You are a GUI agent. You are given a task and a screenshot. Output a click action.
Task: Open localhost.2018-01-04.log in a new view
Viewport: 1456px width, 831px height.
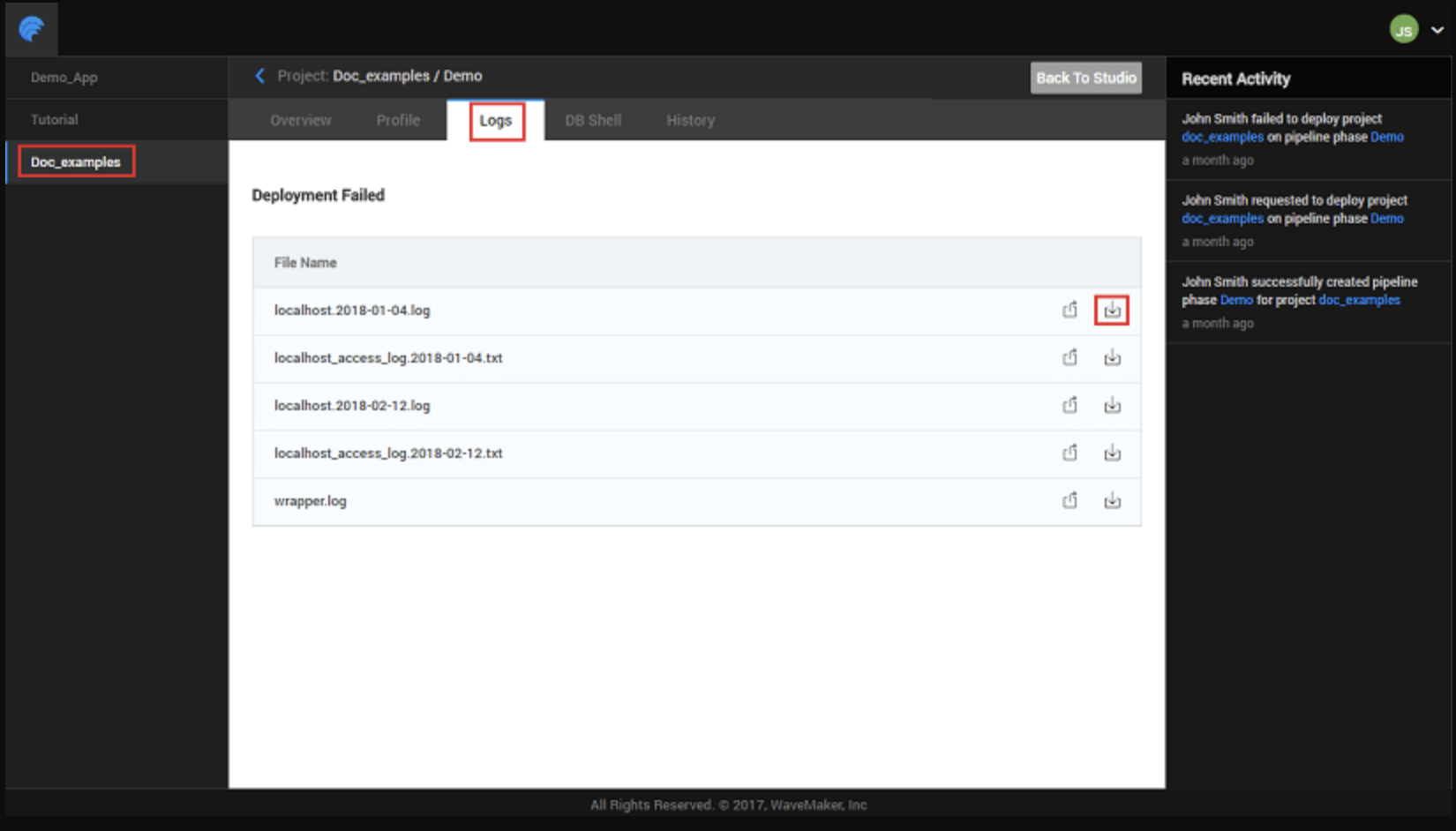coord(1069,311)
